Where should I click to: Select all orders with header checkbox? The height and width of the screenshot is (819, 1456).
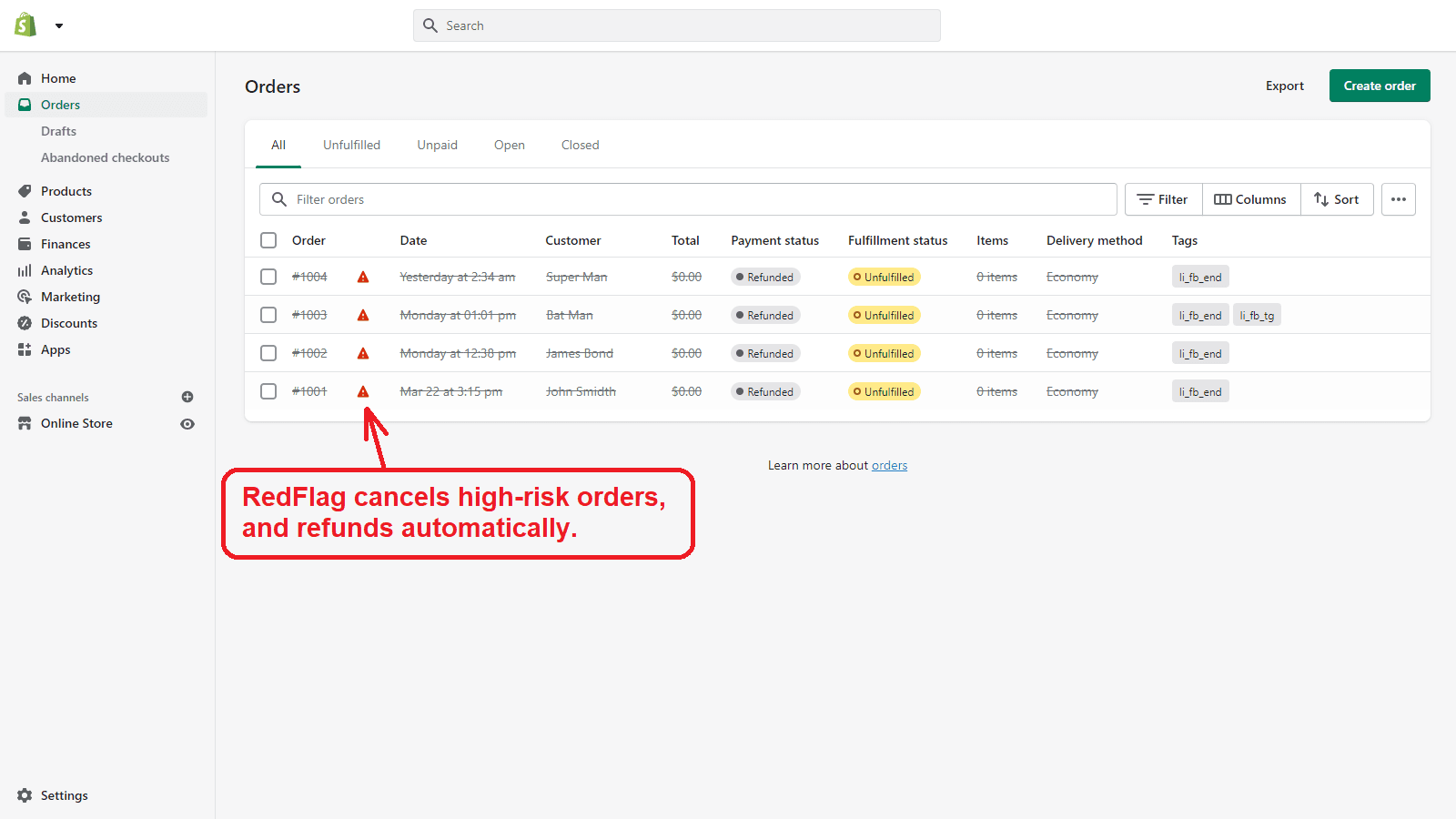pos(268,240)
